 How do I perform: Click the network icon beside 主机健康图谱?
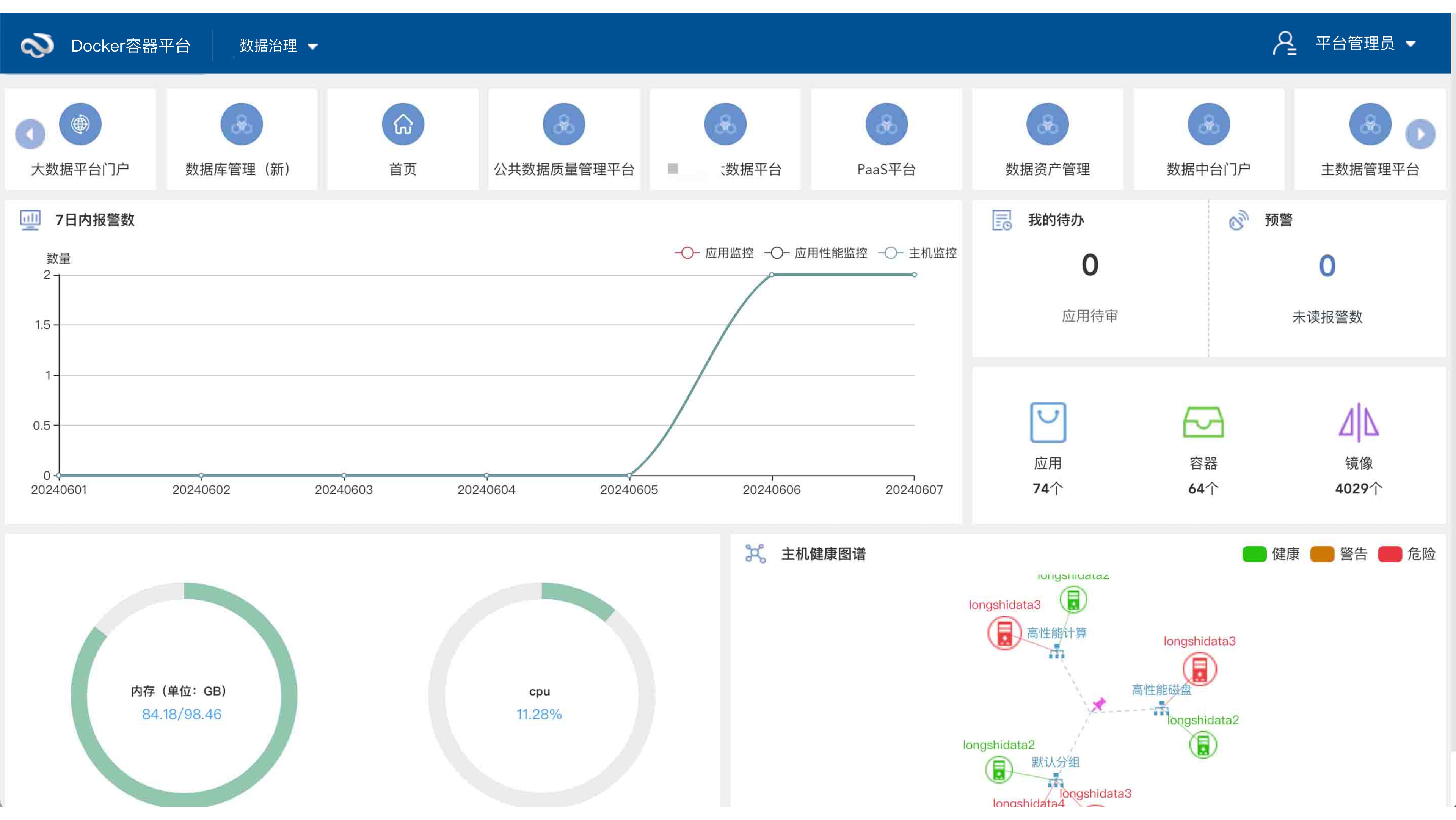755,553
